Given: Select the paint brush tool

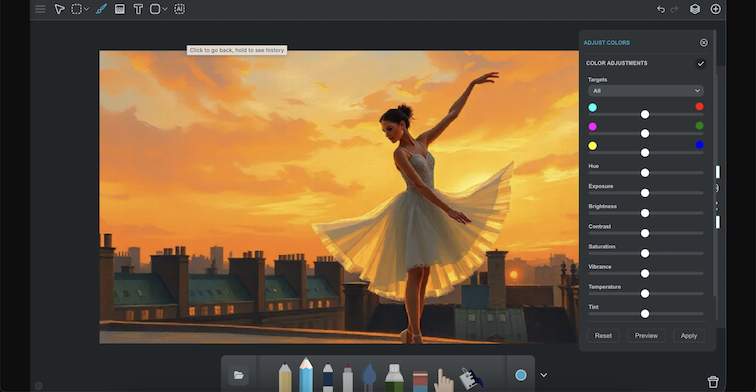Looking at the screenshot, I should tap(101, 9).
